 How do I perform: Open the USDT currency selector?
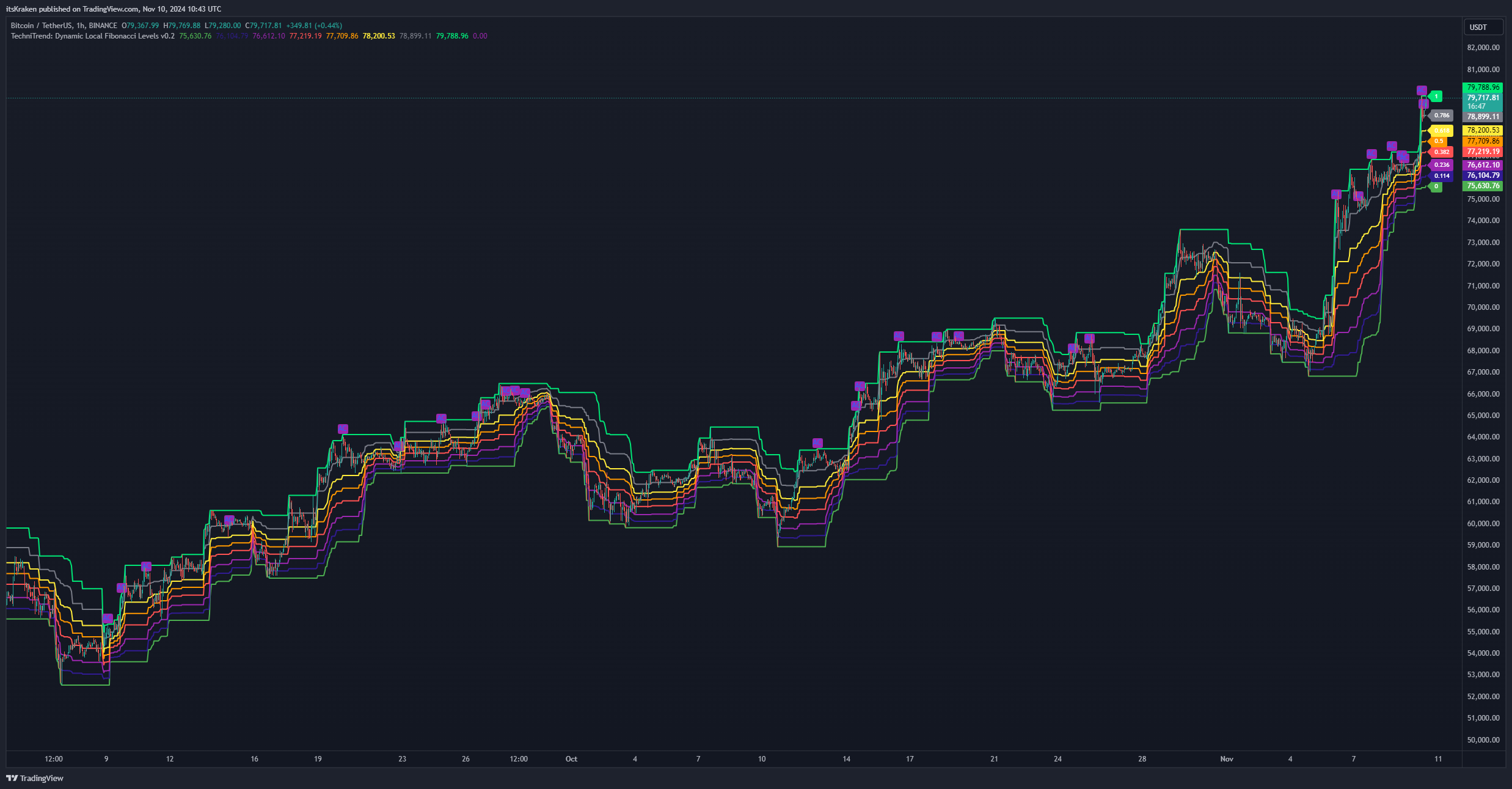click(1483, 27)
